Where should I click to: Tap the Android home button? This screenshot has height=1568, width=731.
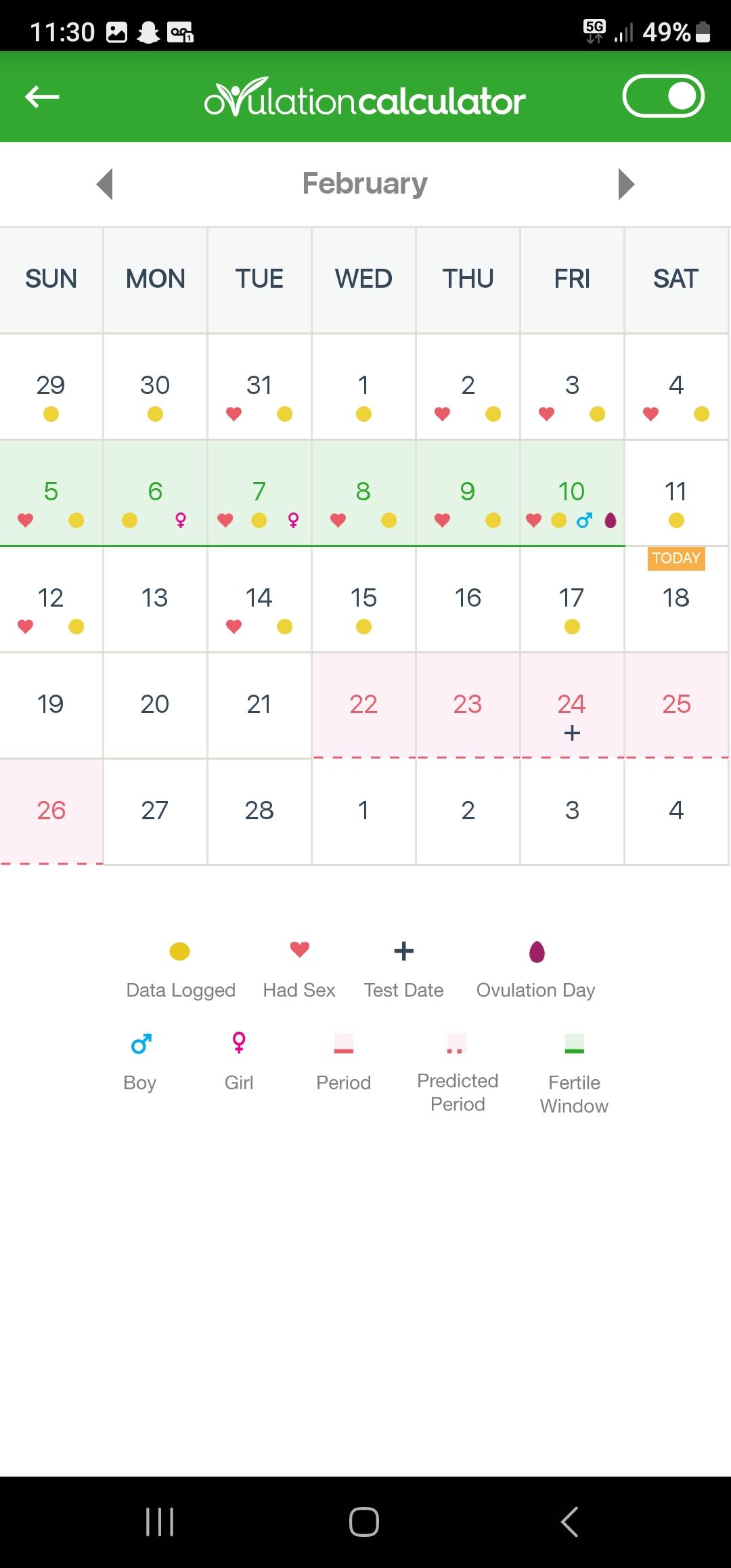click(364, 1522)
